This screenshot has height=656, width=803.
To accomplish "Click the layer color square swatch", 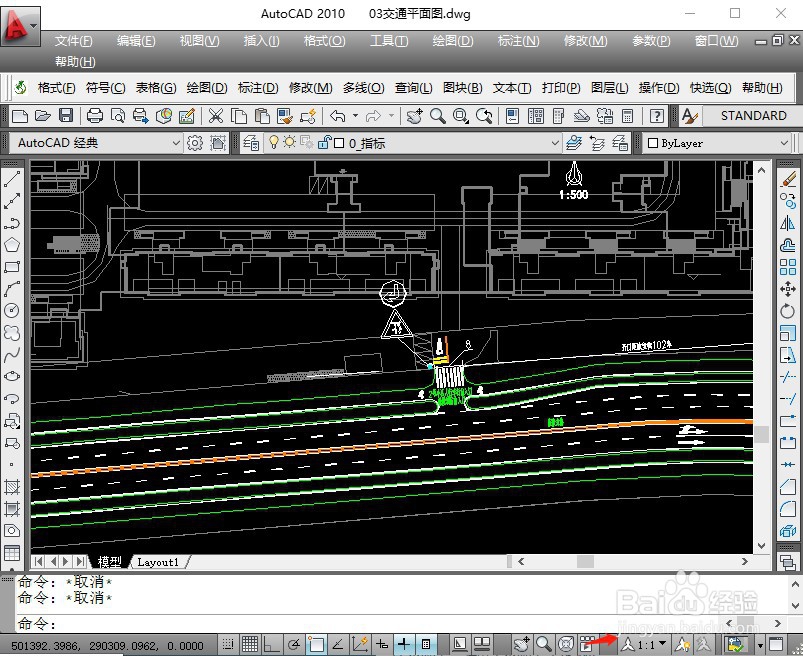I will (x=339, y=143).
